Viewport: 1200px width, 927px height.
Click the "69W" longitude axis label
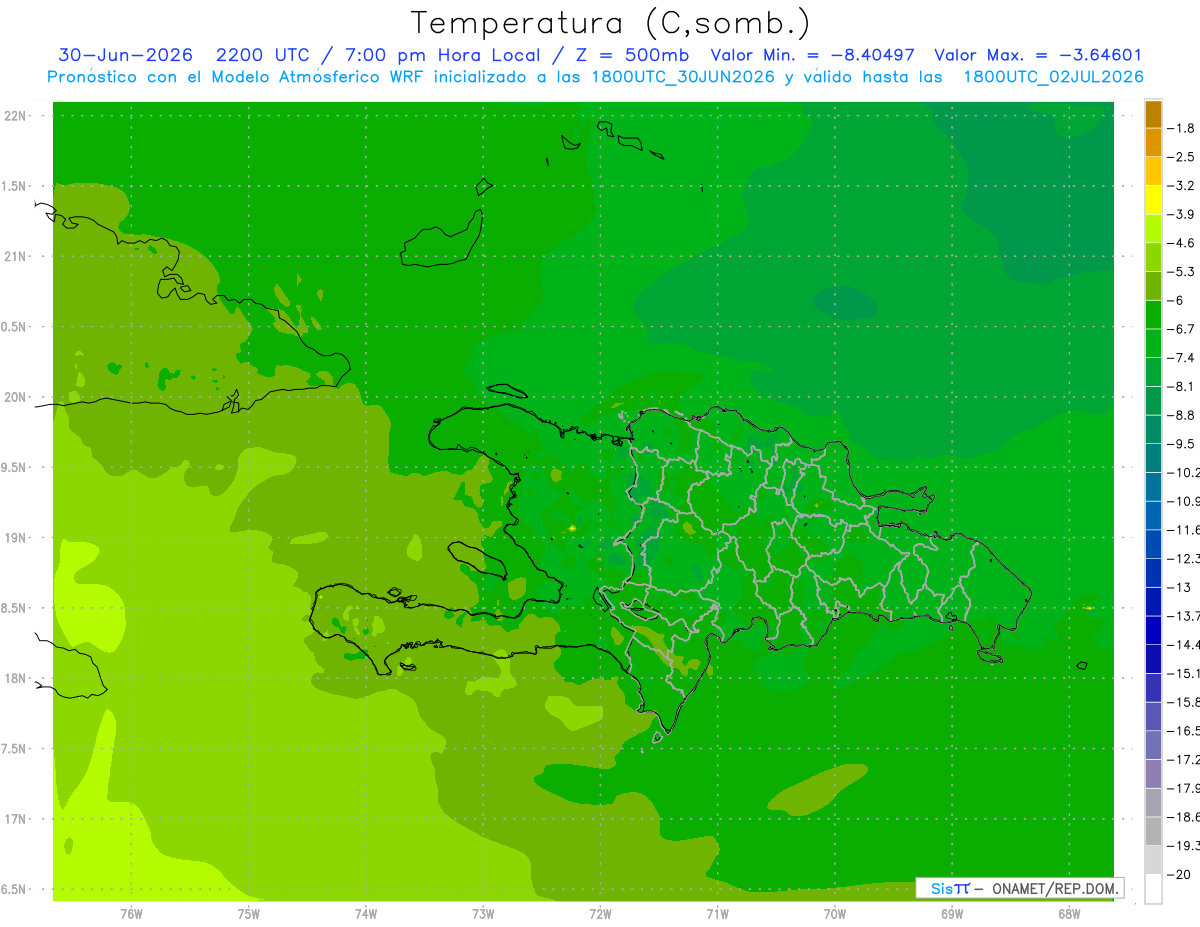click(951, 914)
